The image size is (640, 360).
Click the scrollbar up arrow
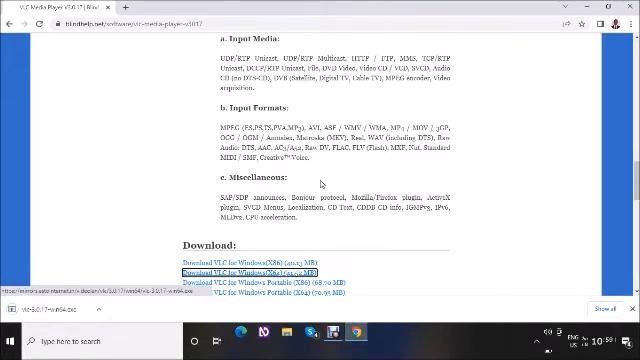637,37
